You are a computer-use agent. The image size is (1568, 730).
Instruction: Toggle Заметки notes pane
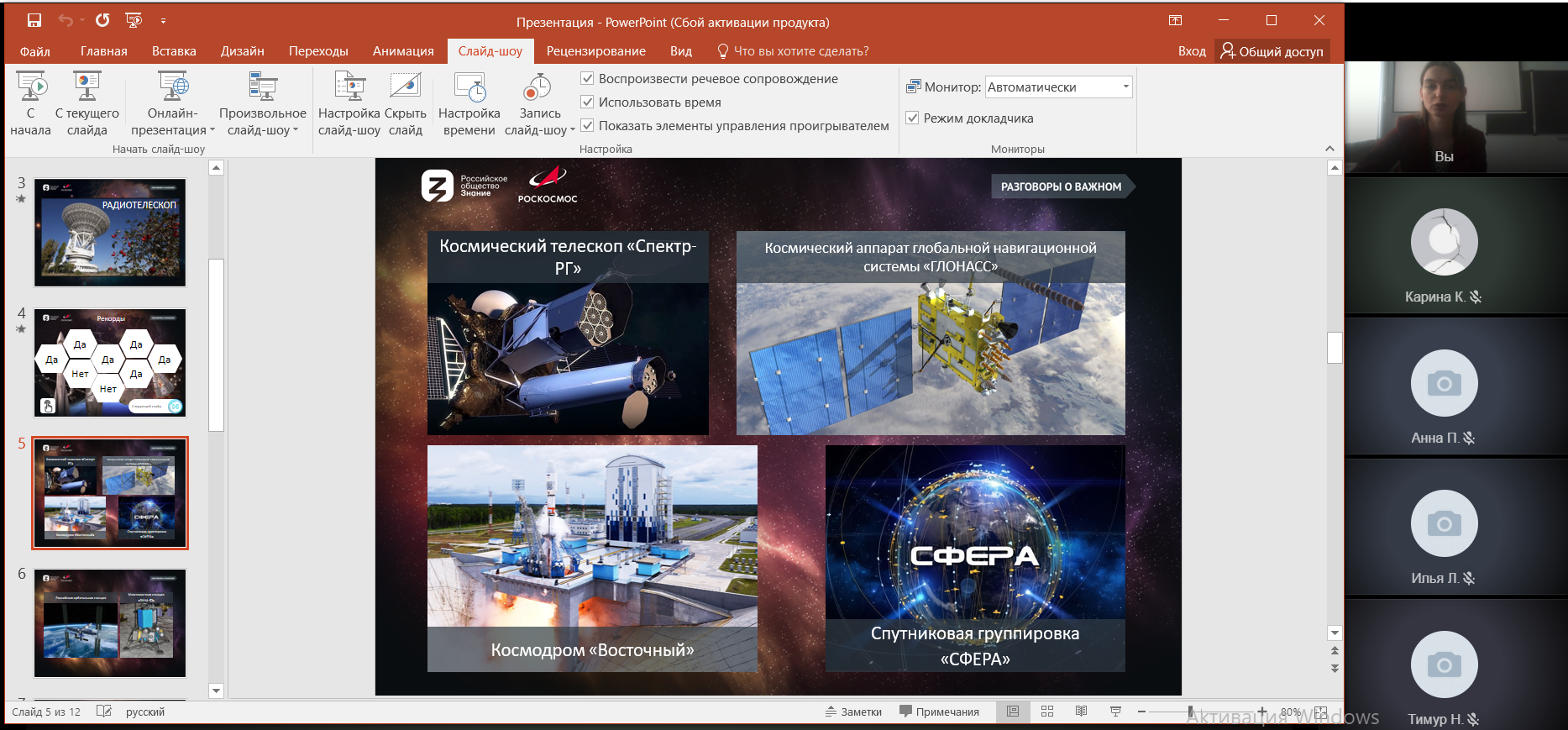pyautogui.click(x=853, y=712)
